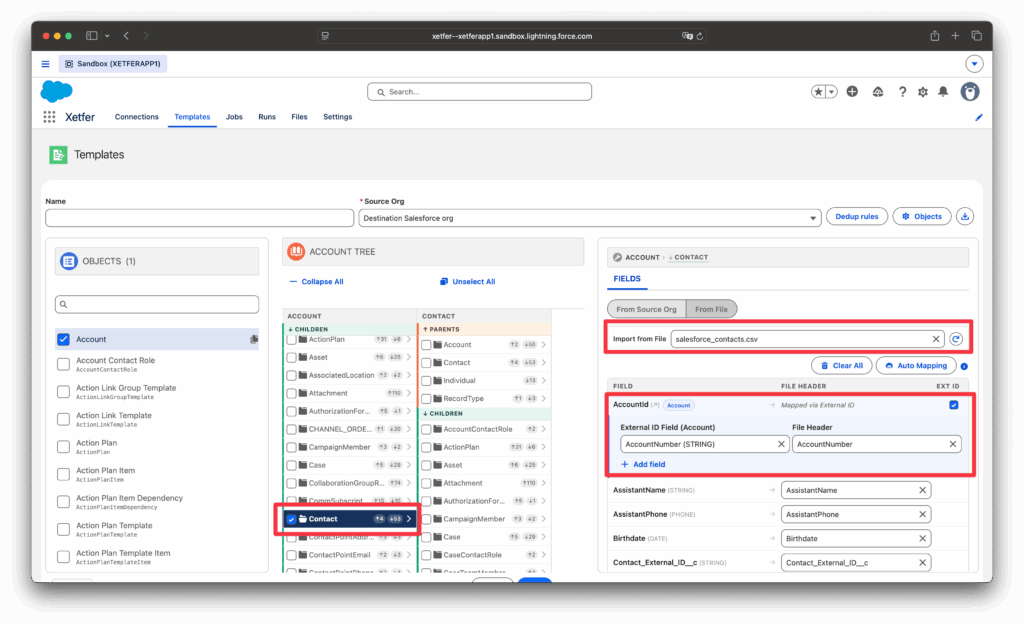
Task: Expand the ActionPlan row chevron in Account column
Action: (409, 339)
